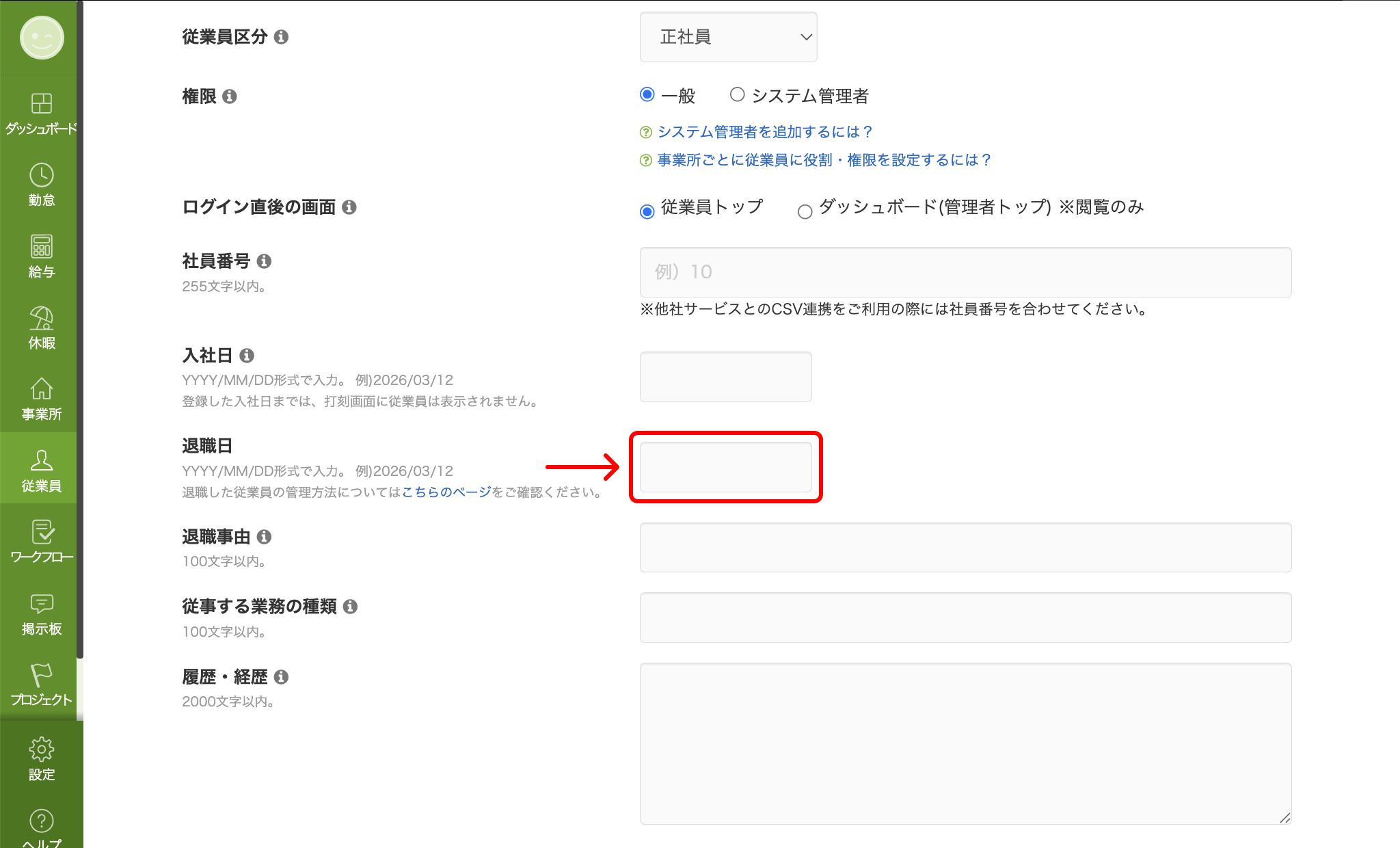The height and width of the screenshot is (848, 1400).
Task: Choose ダッシュボード(管理者トップ) as login screen
Action: tap(805, 212)
